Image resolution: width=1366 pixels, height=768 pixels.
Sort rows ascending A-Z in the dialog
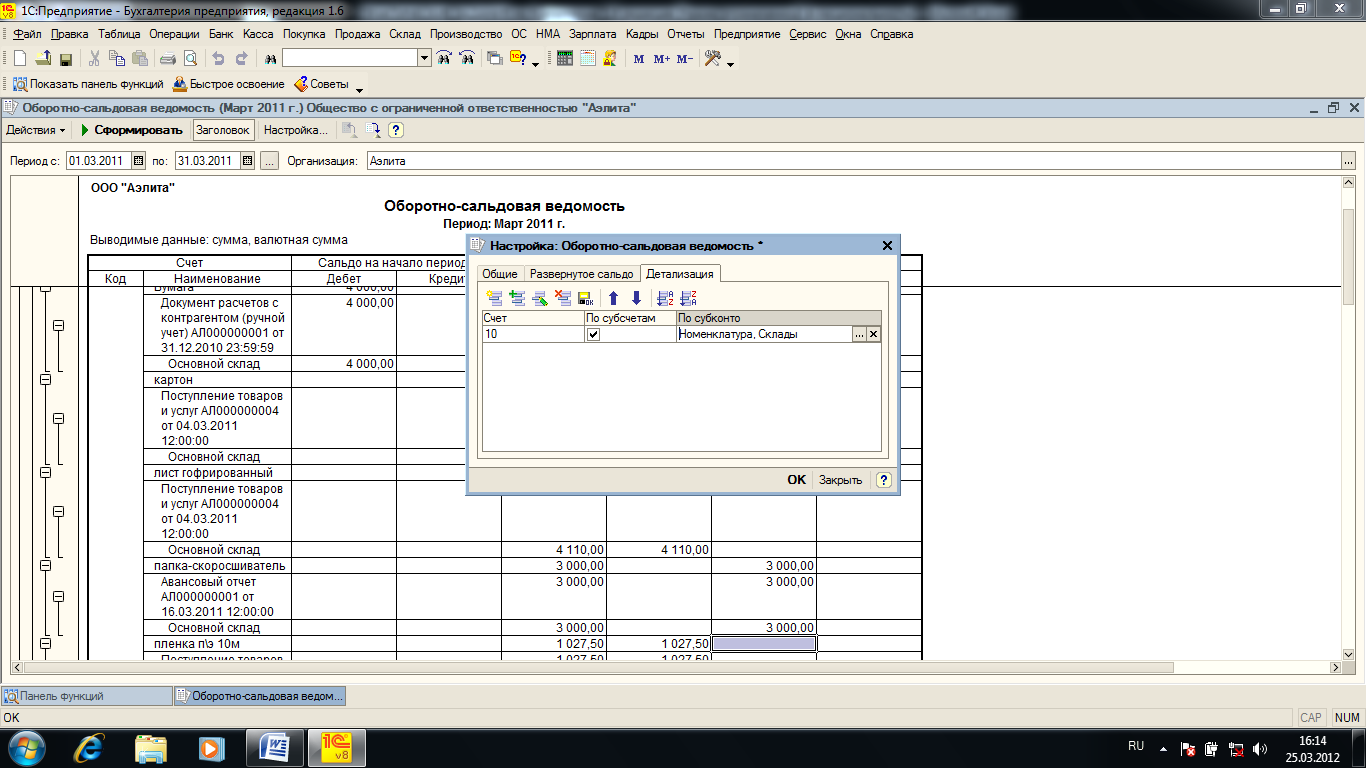pyautogui.click(x=665, y=298)
